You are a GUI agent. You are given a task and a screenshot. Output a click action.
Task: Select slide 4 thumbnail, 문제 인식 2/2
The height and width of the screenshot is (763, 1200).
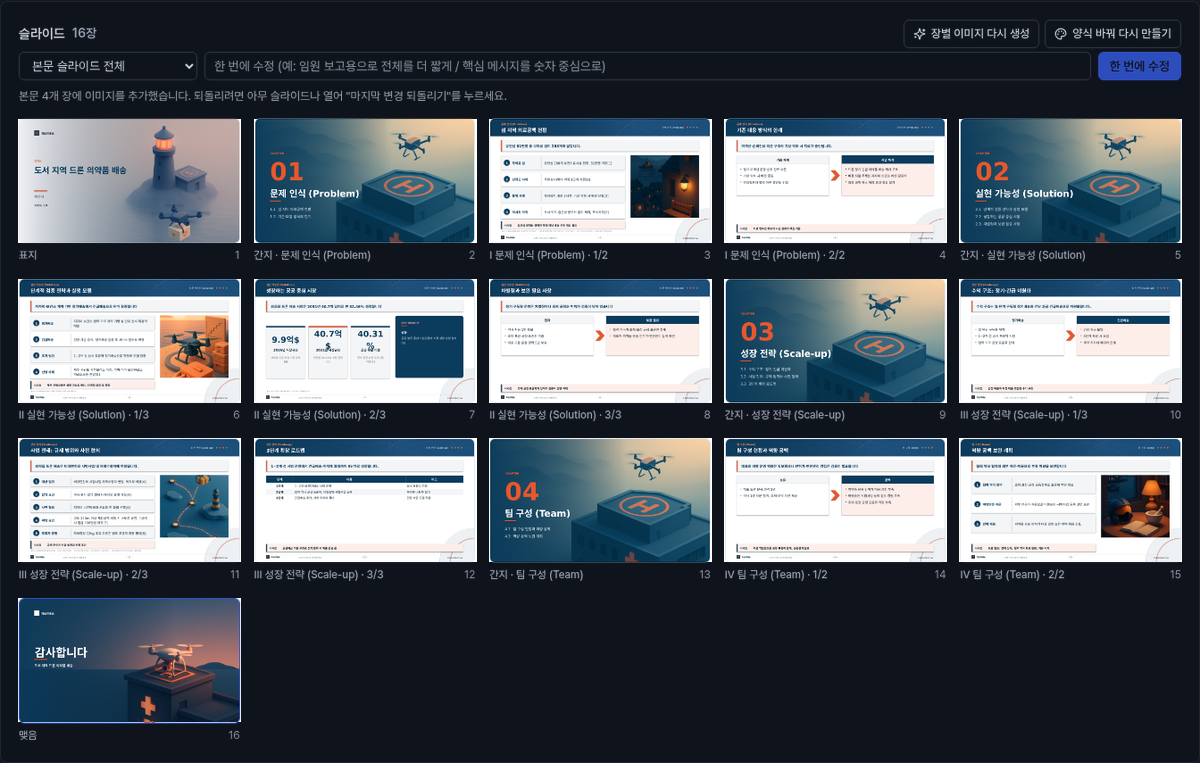[x=835, y=181]
